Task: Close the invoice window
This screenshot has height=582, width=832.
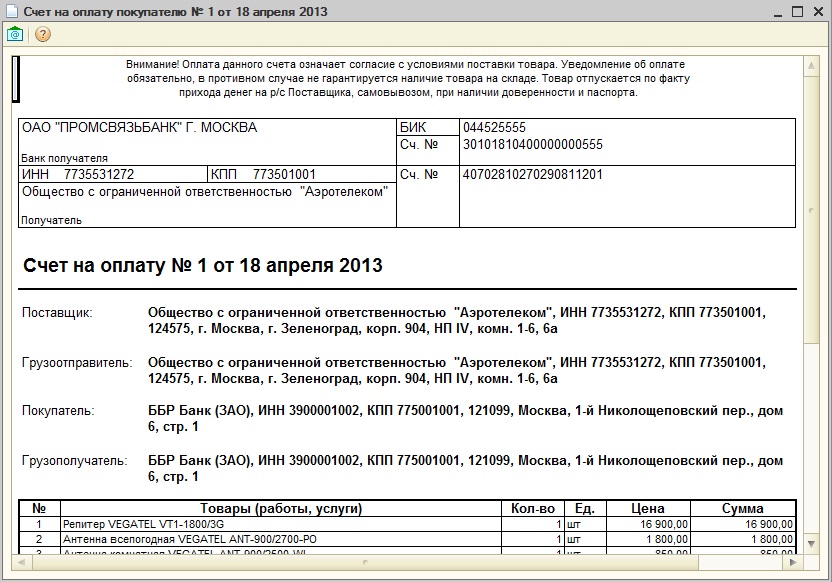Action: [x=818, y=11]
